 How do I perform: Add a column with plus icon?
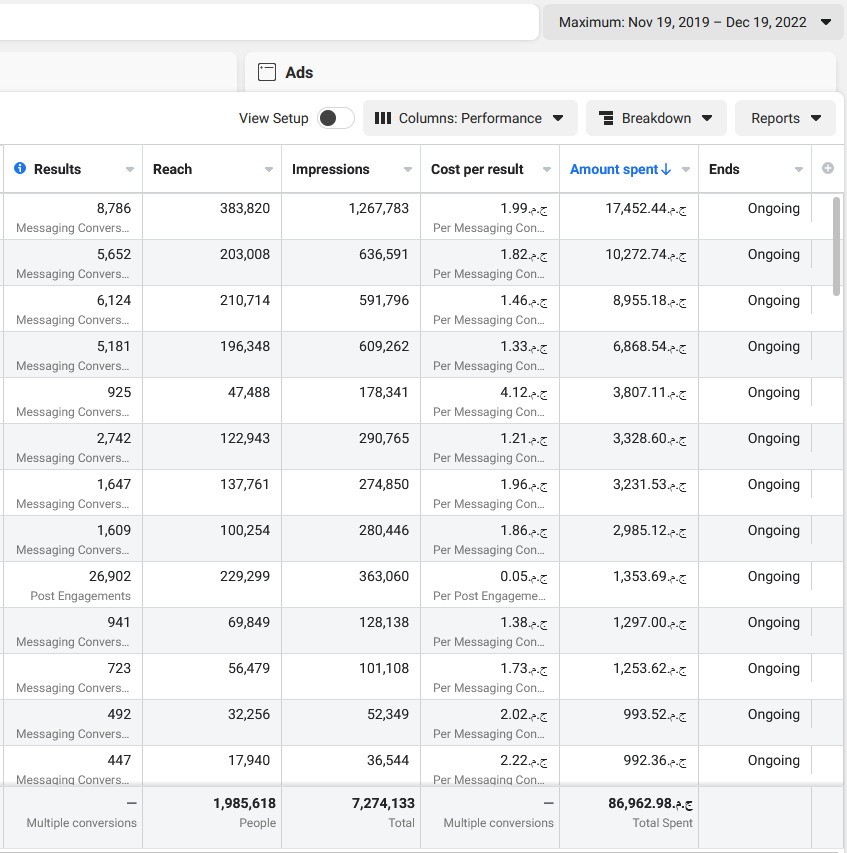coord(828,168)
